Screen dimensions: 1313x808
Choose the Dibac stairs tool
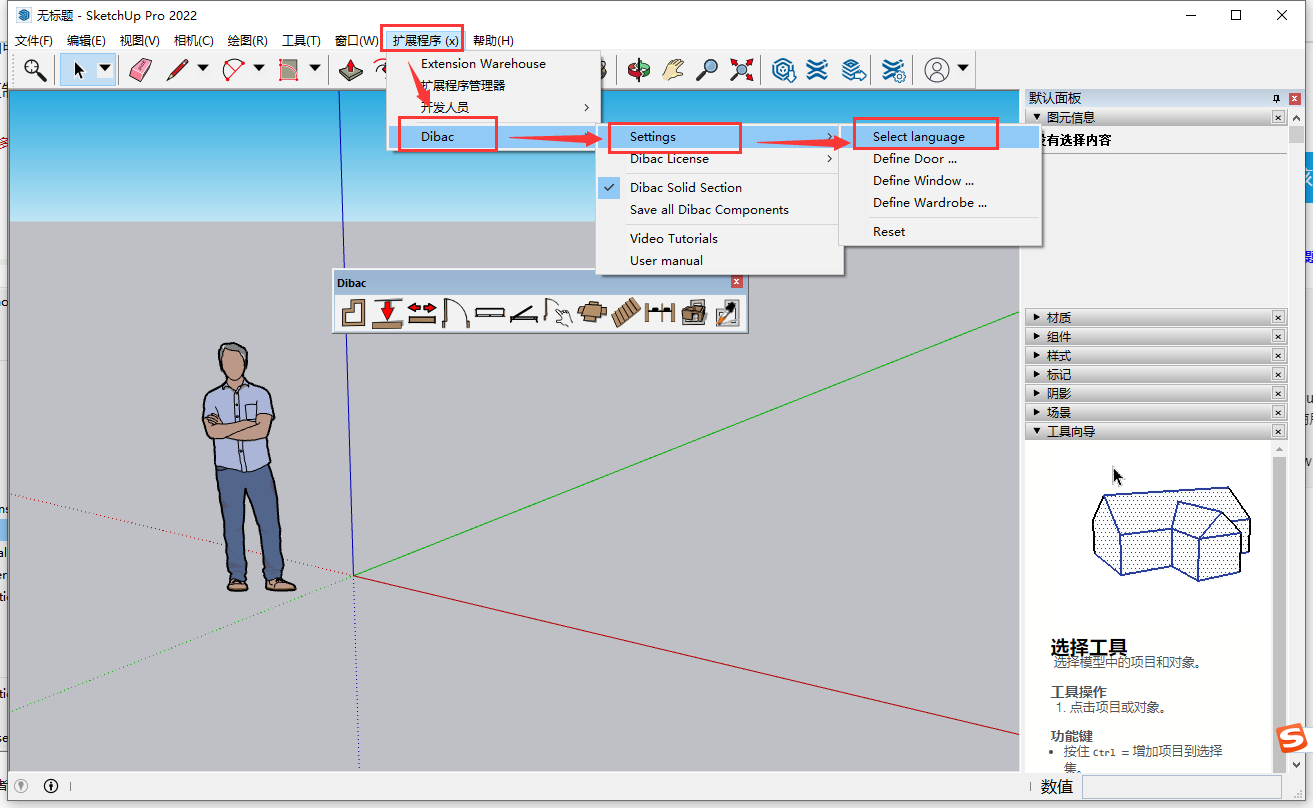point(626,314)
